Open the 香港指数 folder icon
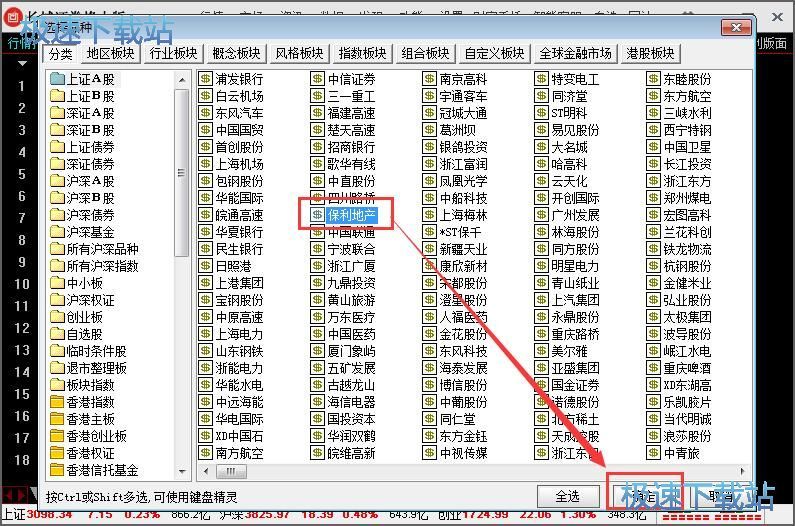The height and width of the screenshot is (526, 795). pos(58,402)
